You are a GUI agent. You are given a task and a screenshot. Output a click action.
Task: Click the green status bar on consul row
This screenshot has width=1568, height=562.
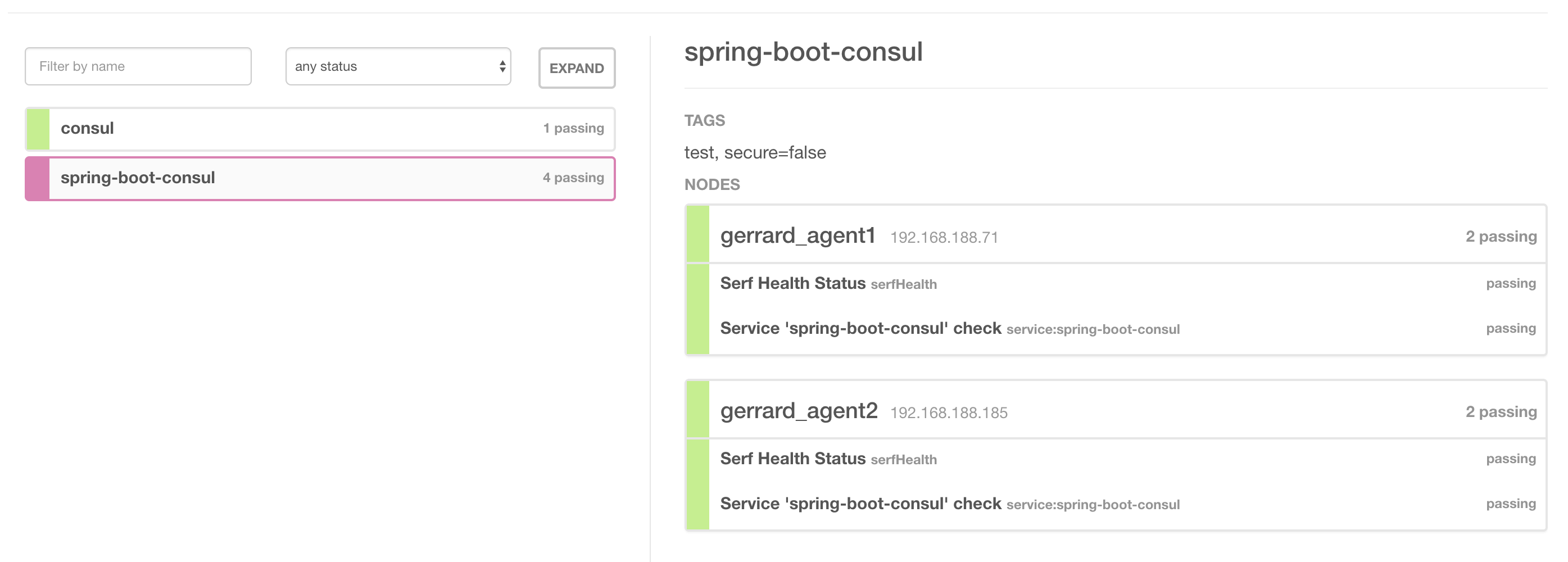pyautogui.click(x=38, y=129)
